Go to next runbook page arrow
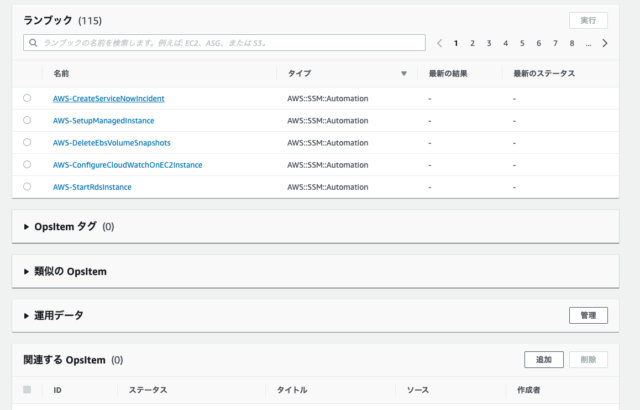 click(605, 43)
